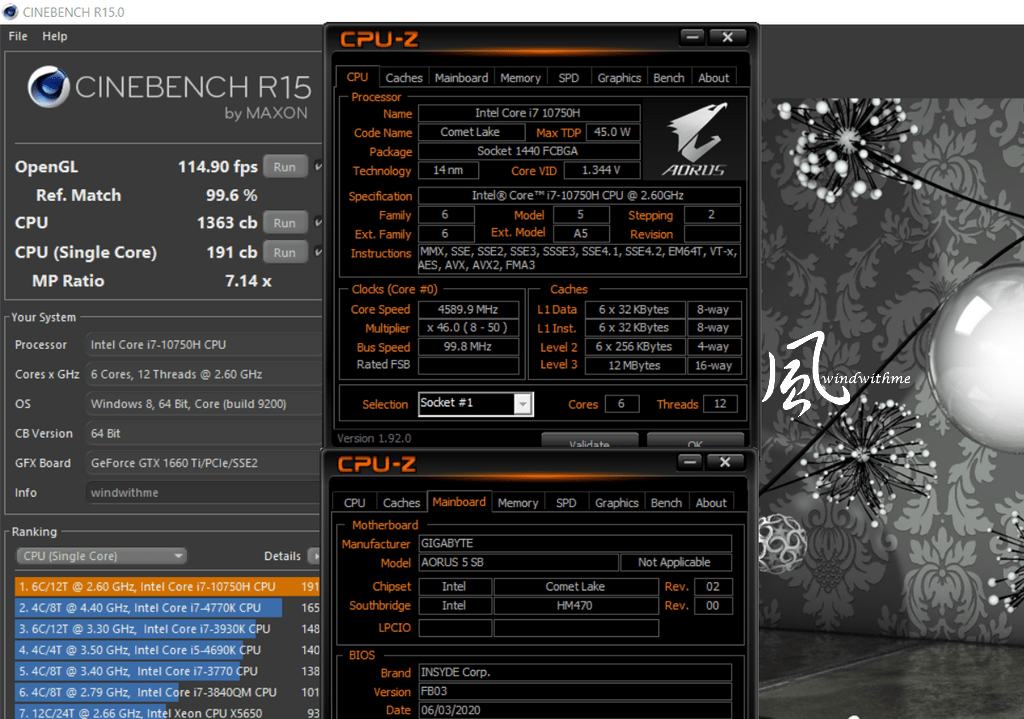Screen dimensions: 1024x719
Task: Open SPD tab in the CPU-Z processor window
Action: [568, 78]
